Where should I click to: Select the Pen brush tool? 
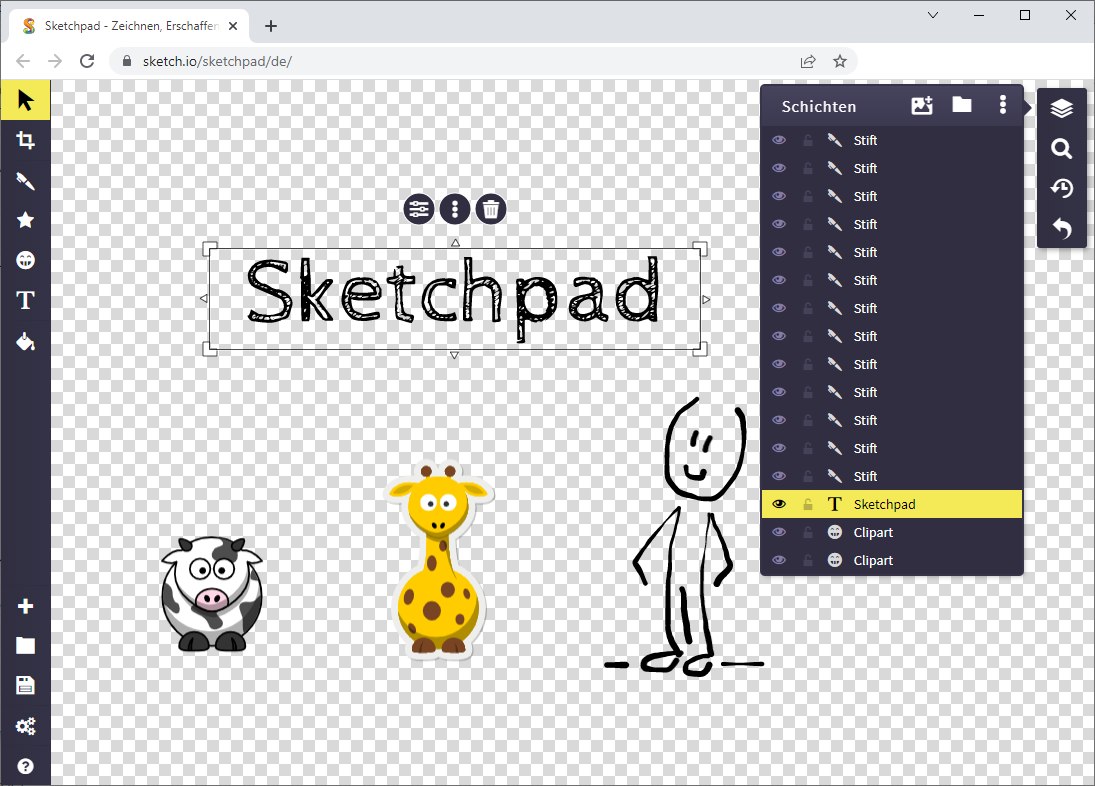pos(25,181)
